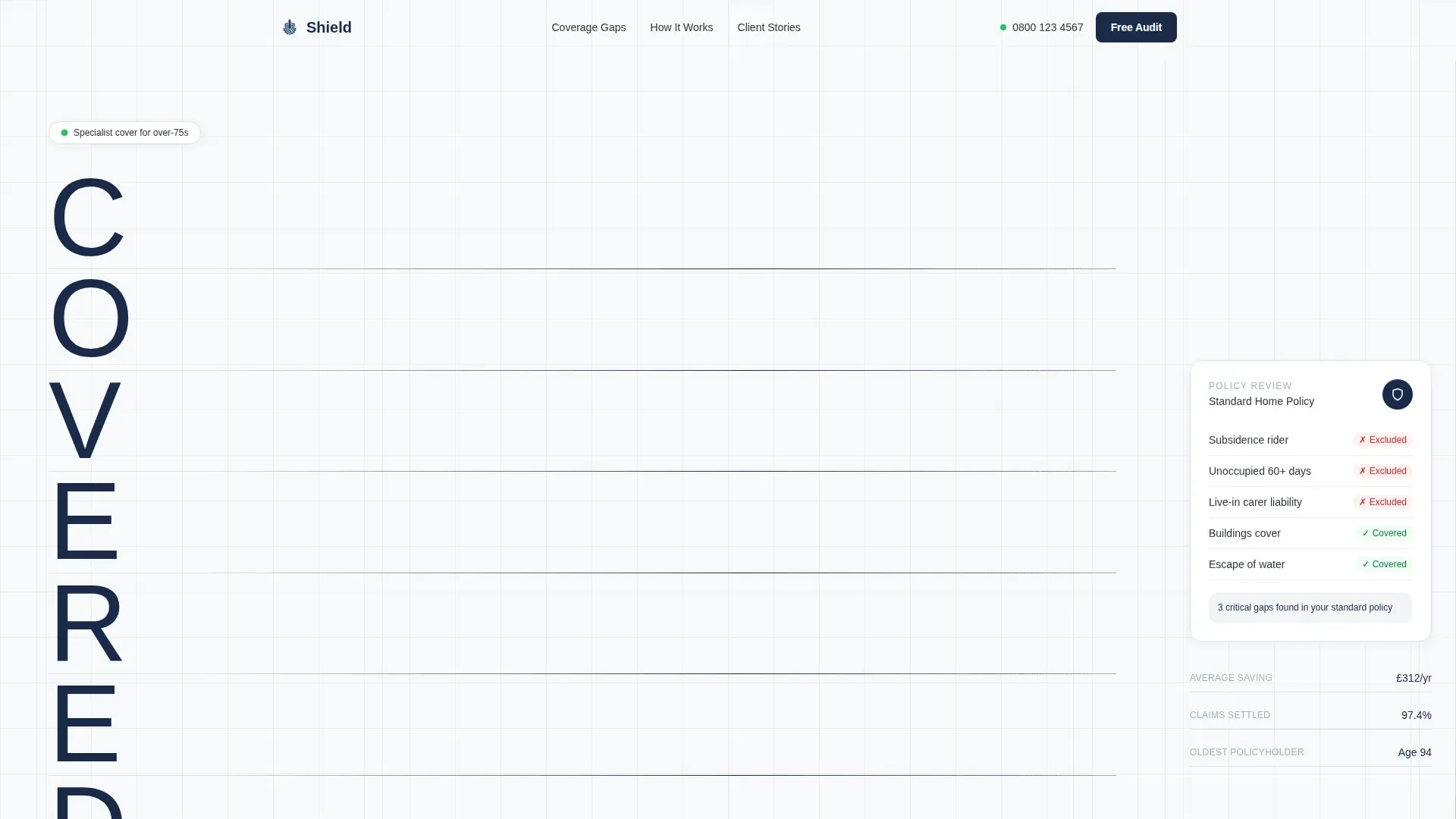The image size is (1456, 819).
Task: Click the Covered badge for Buildings cover
Action: click(1384, 533)
